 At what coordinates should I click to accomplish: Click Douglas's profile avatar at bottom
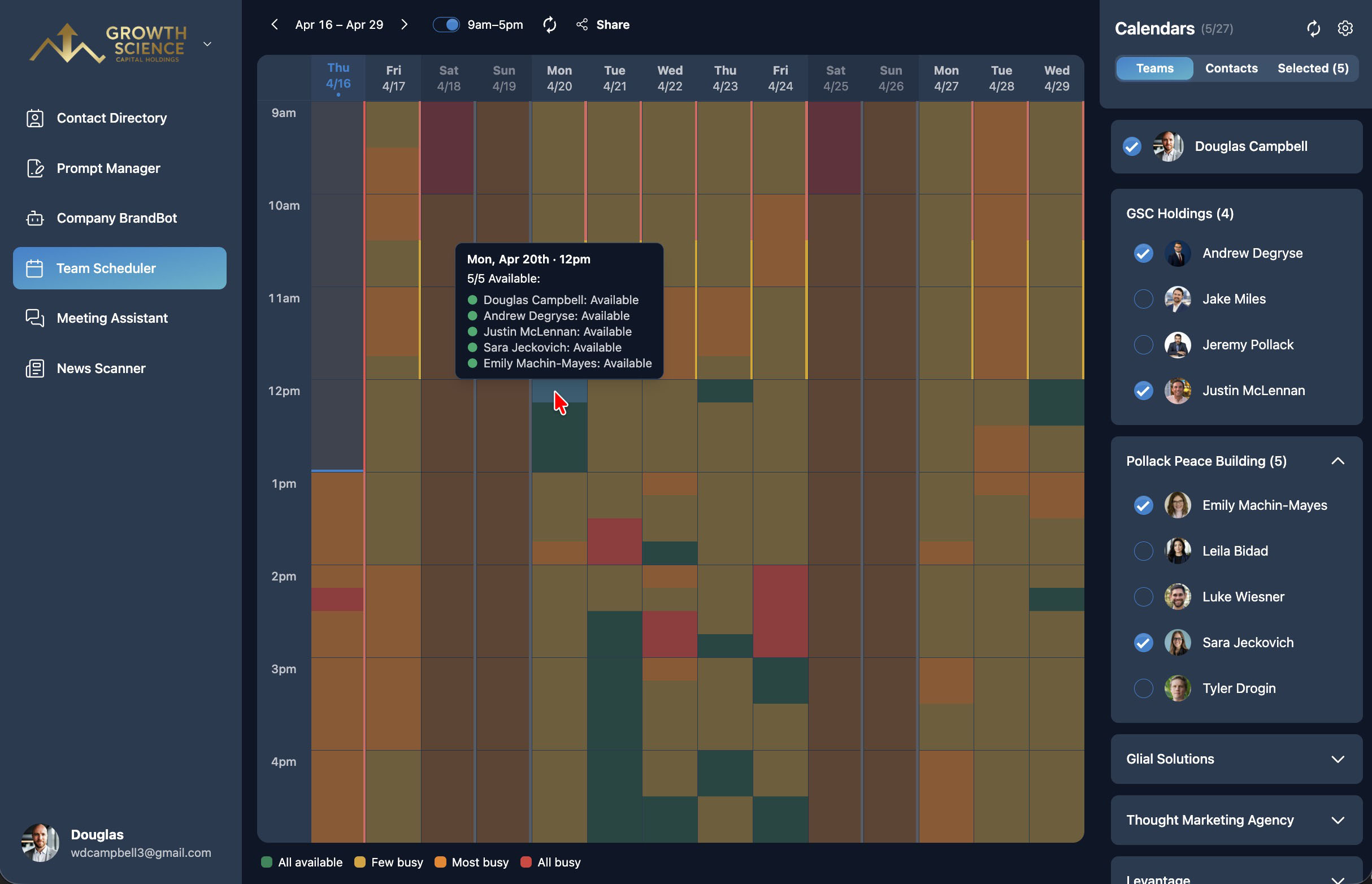tap(40, 843)
